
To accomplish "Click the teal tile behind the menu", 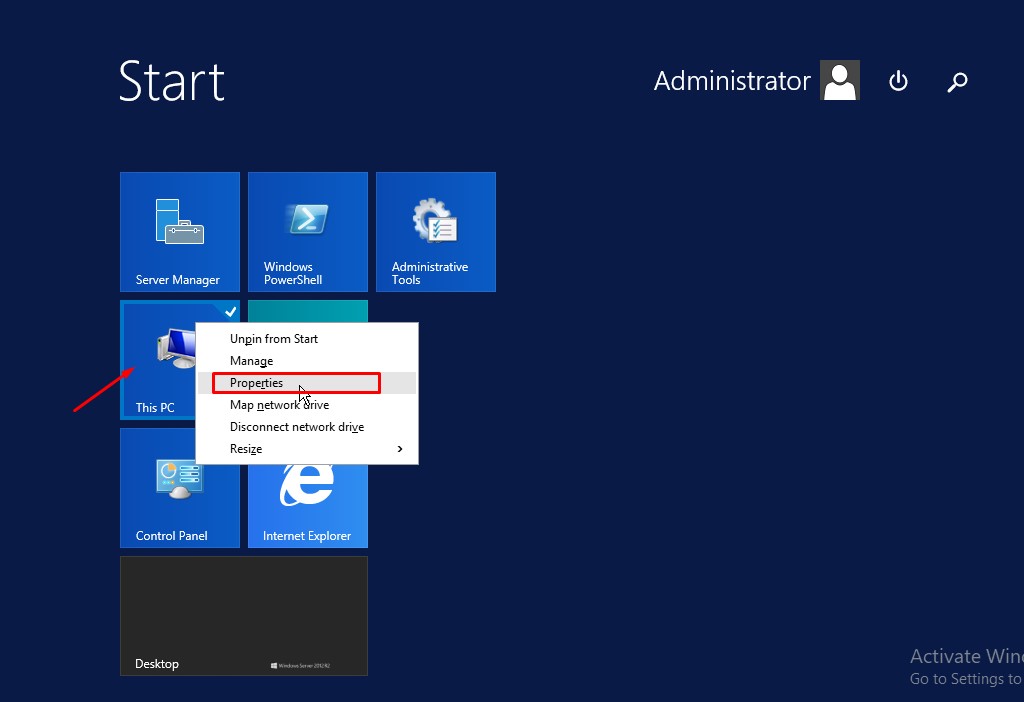I will coord(308,311).
